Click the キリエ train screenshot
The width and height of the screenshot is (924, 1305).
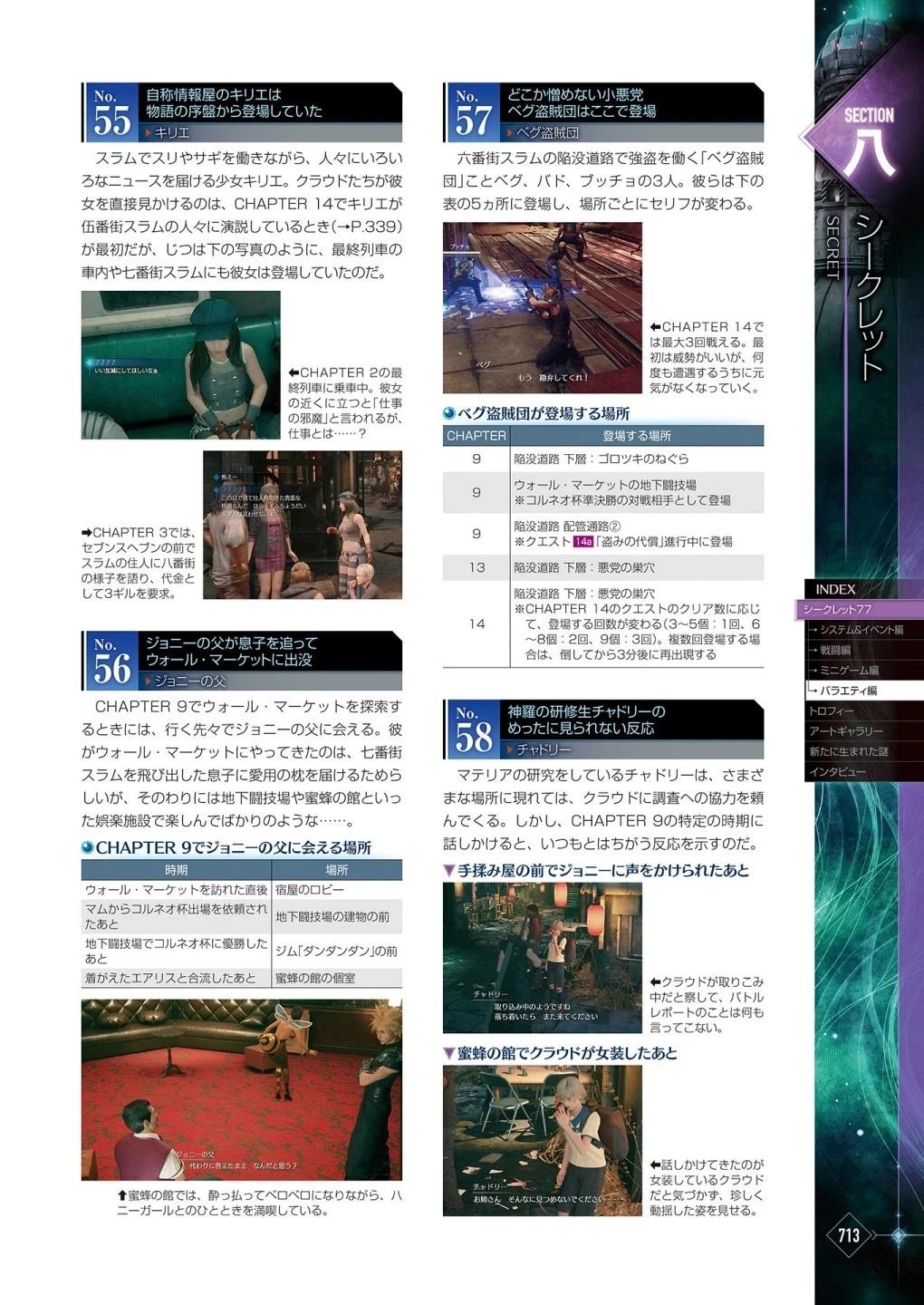tap(180, 365)
